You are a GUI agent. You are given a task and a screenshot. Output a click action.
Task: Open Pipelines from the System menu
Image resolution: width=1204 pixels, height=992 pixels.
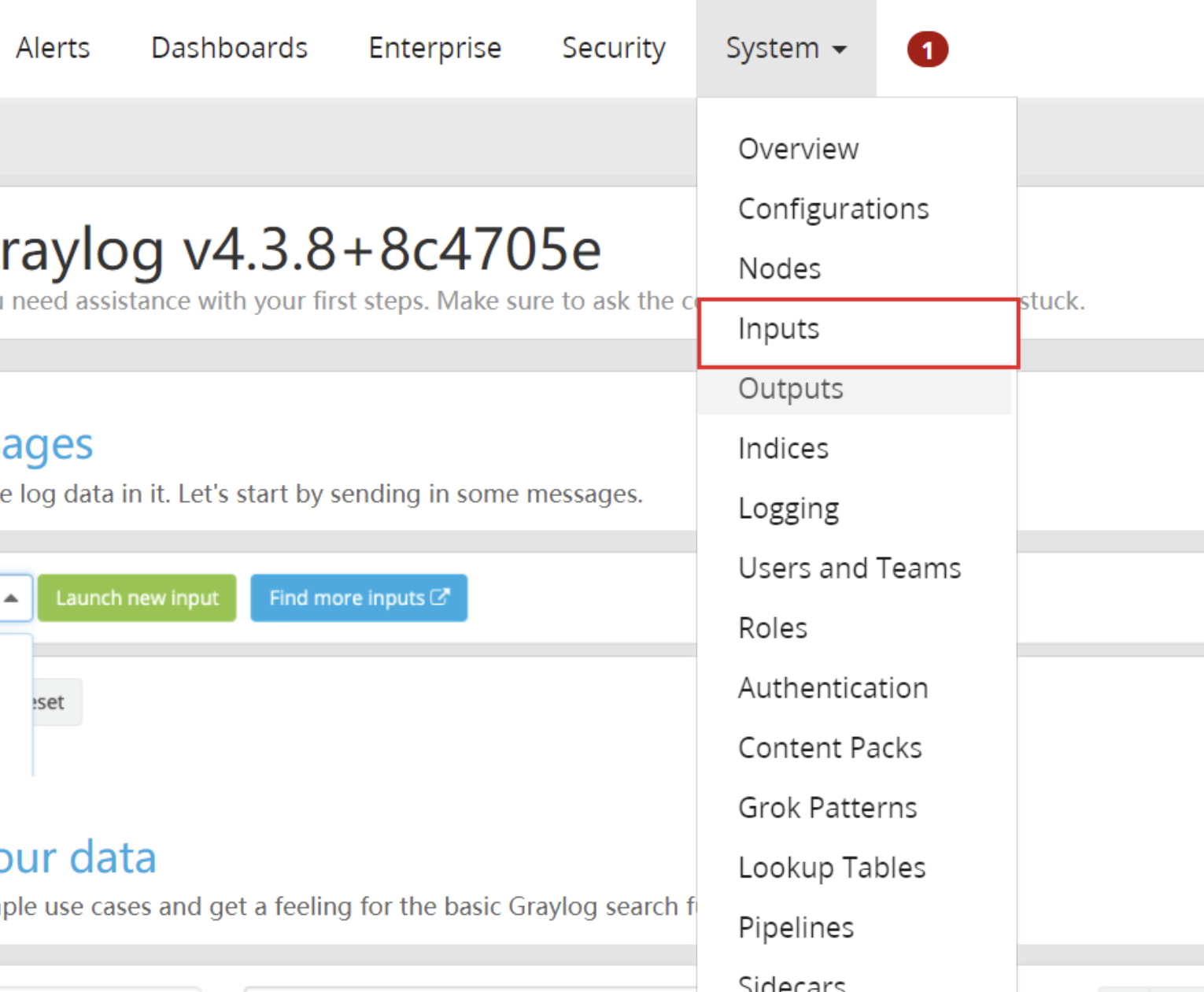[796, 927]
